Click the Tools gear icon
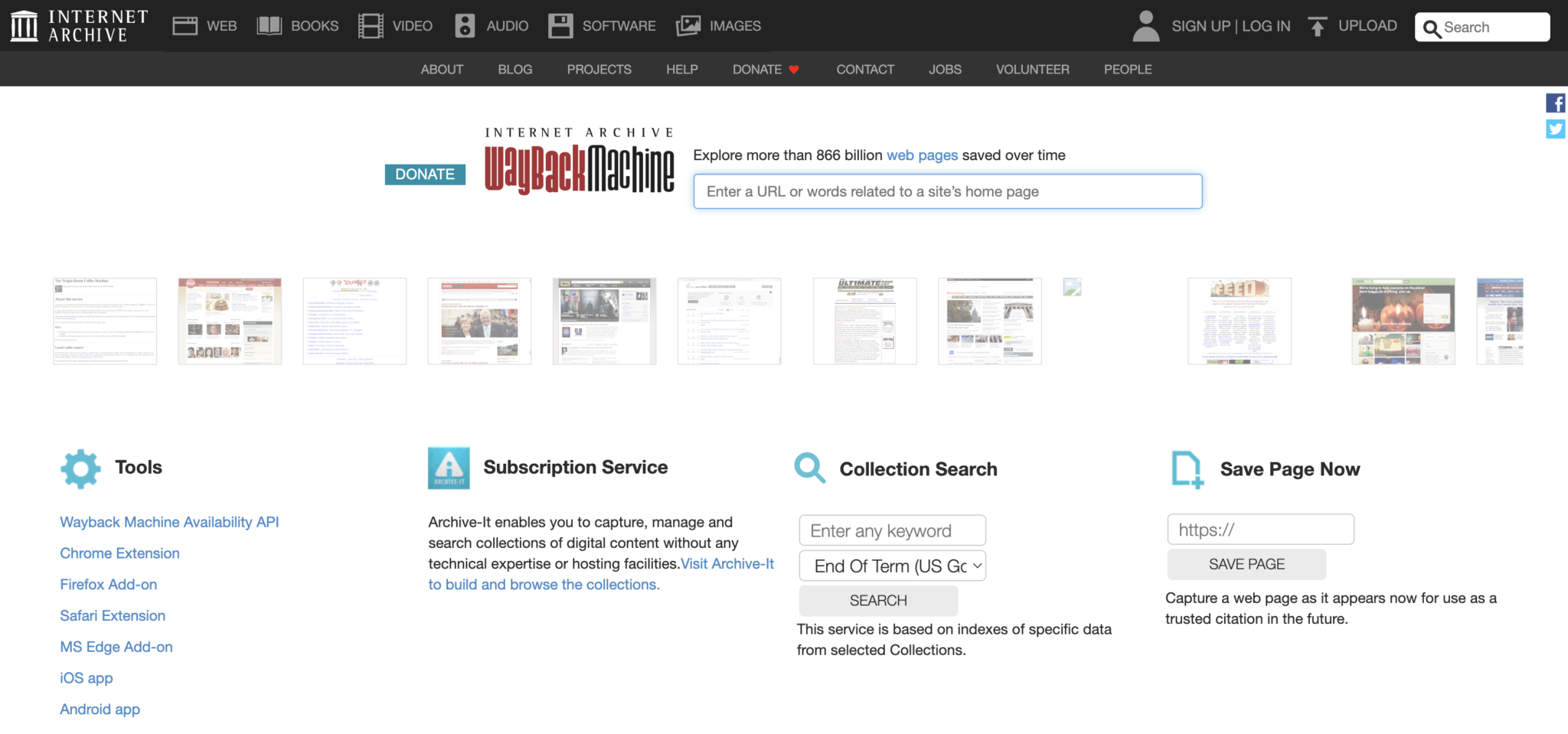Screen dimensions: 1568x734 click(80, 468)
